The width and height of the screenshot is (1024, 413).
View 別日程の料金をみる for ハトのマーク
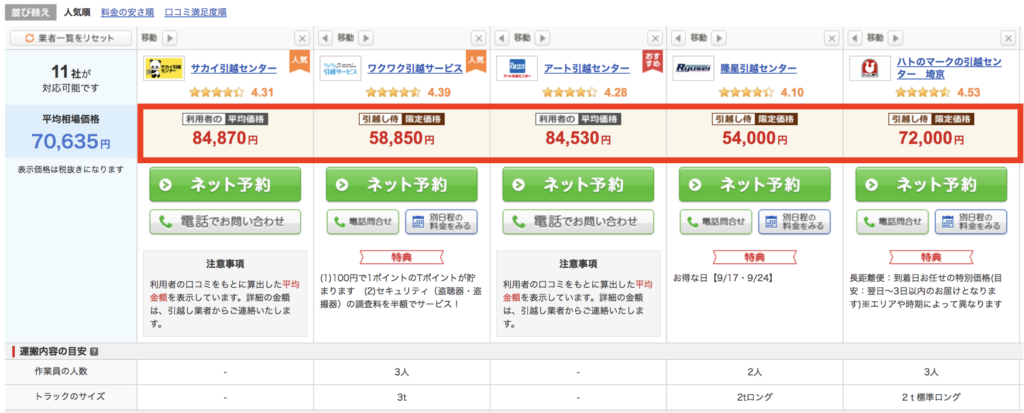[x=971, y=222]
